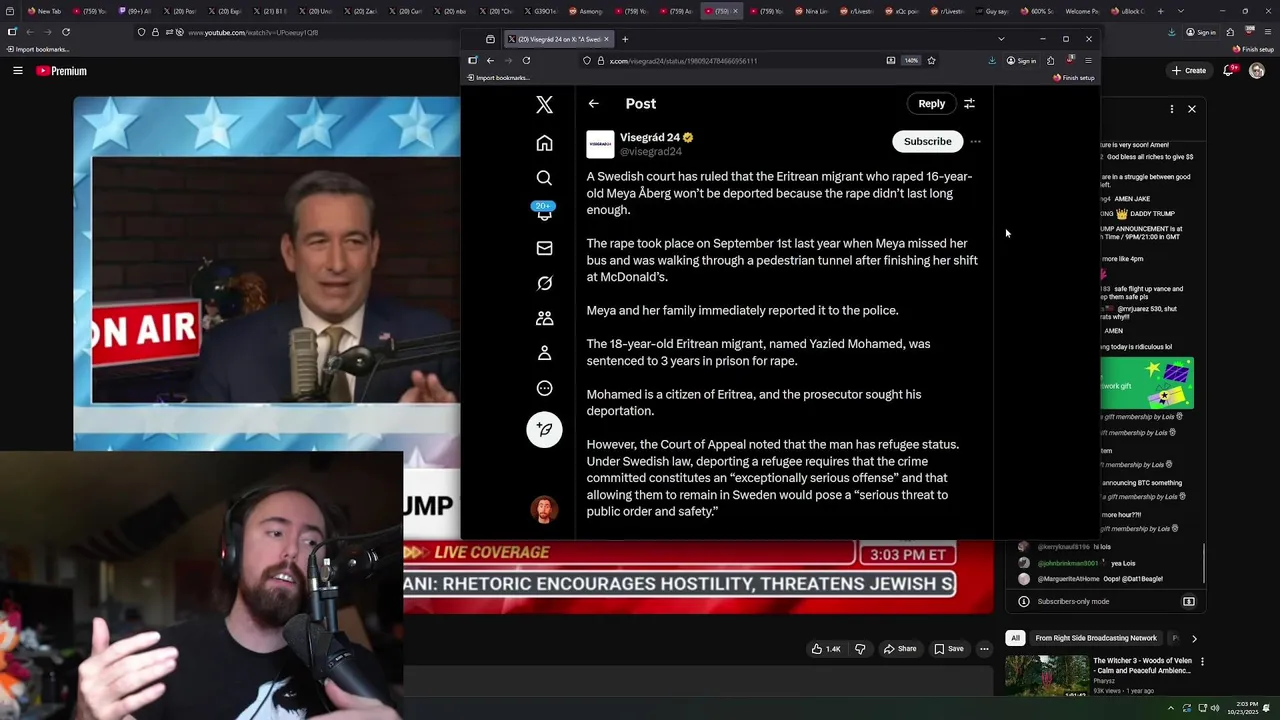Open volume control in system tray

click(x=1216, y=708)
